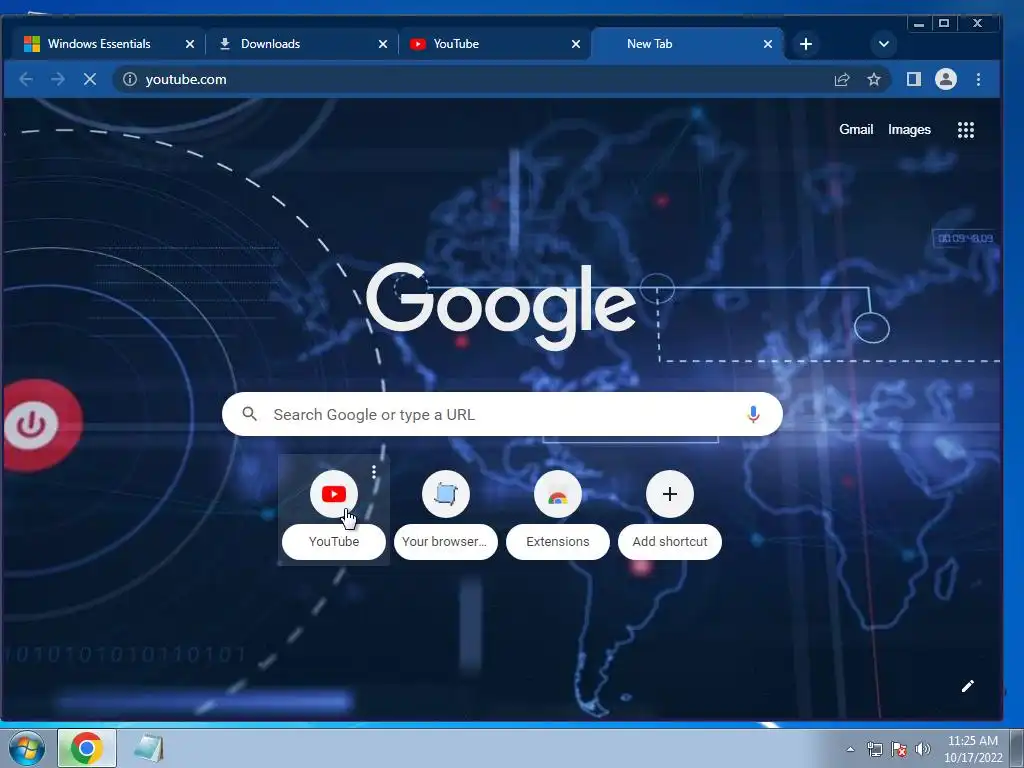Image resolution: width=1024 pixels, height=768 pixels.
Task: Click the magnifier icon in the search box
Action: click(249, 413)
